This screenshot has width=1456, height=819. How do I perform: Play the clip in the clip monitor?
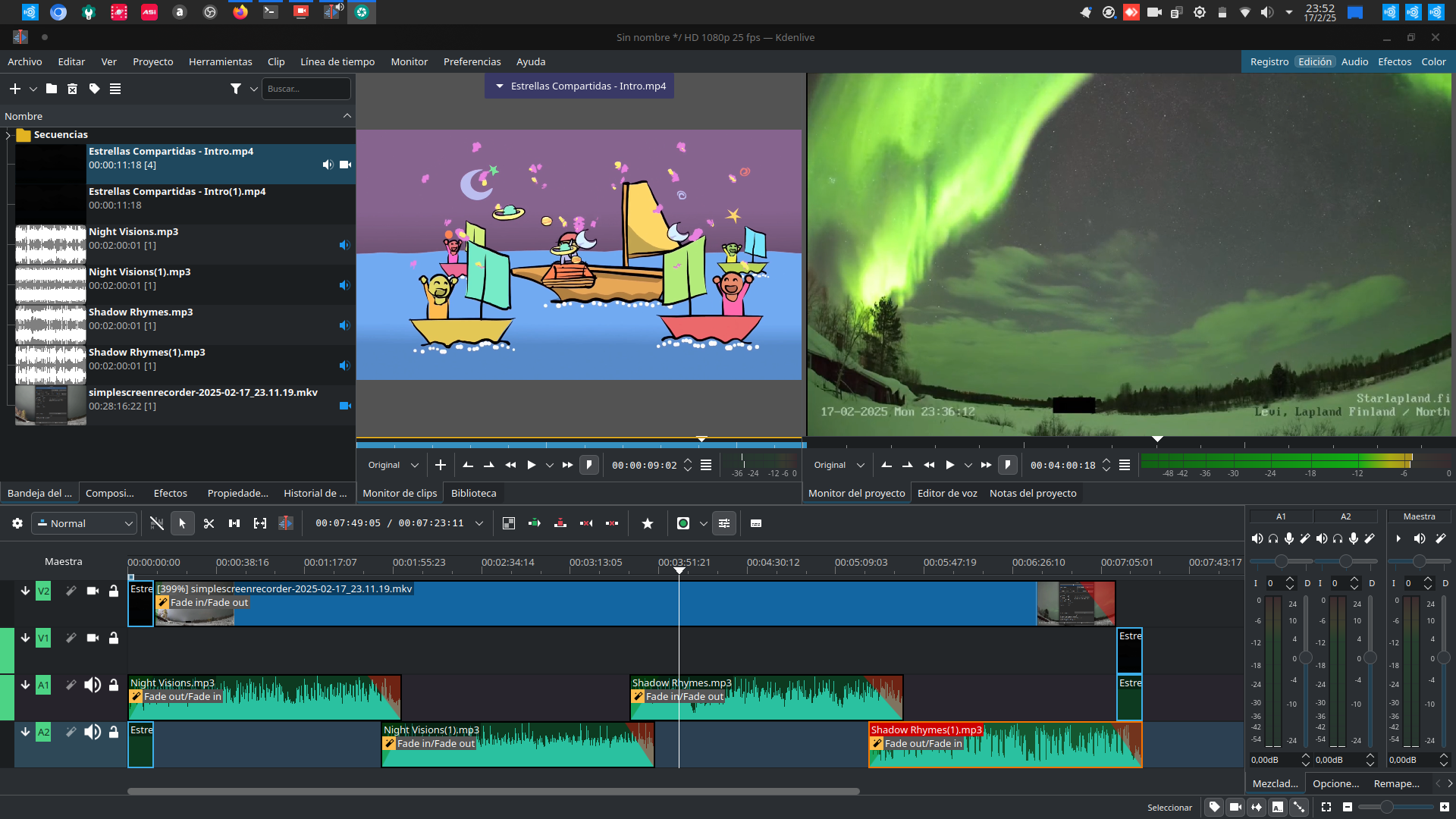coord(532,465)
